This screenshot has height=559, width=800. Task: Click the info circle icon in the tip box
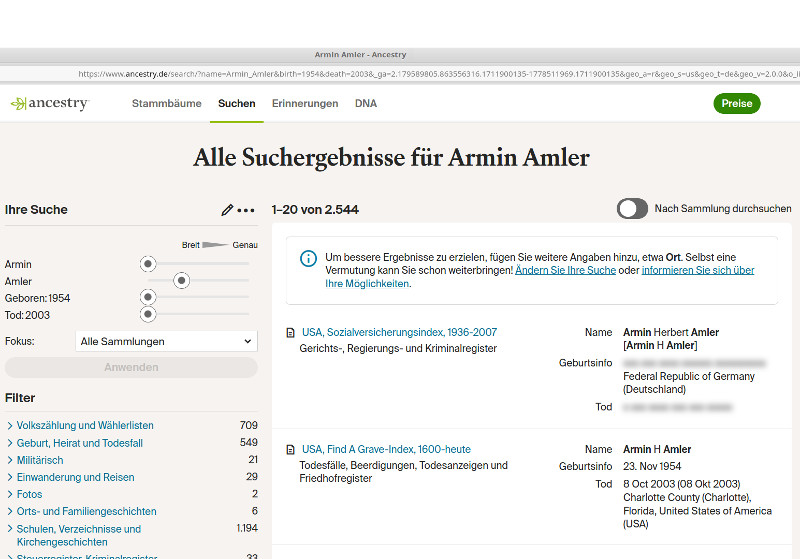[308, 258]
